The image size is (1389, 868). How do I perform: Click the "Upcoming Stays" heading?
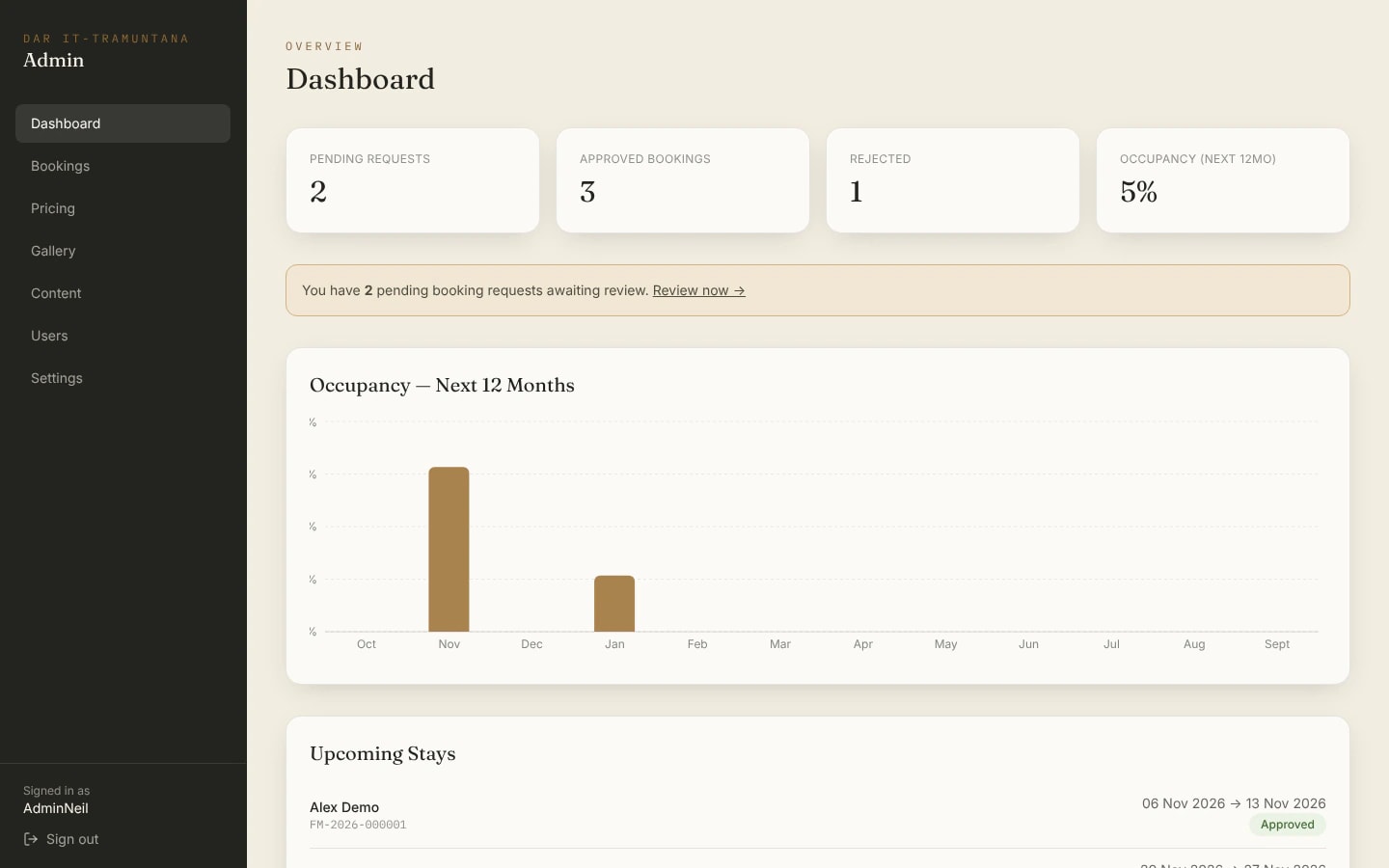[383, 753]
